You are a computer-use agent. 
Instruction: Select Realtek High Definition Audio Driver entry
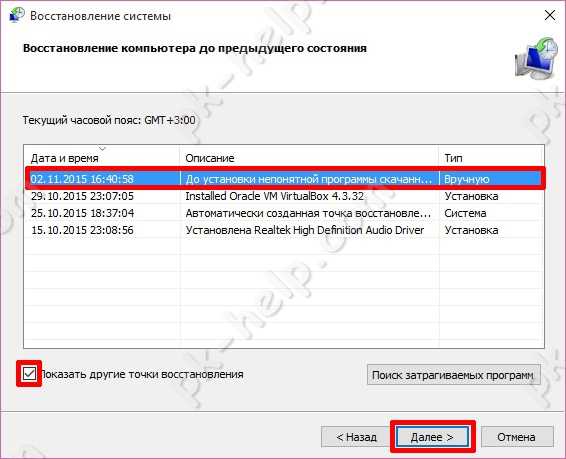(x=284, y=230)
